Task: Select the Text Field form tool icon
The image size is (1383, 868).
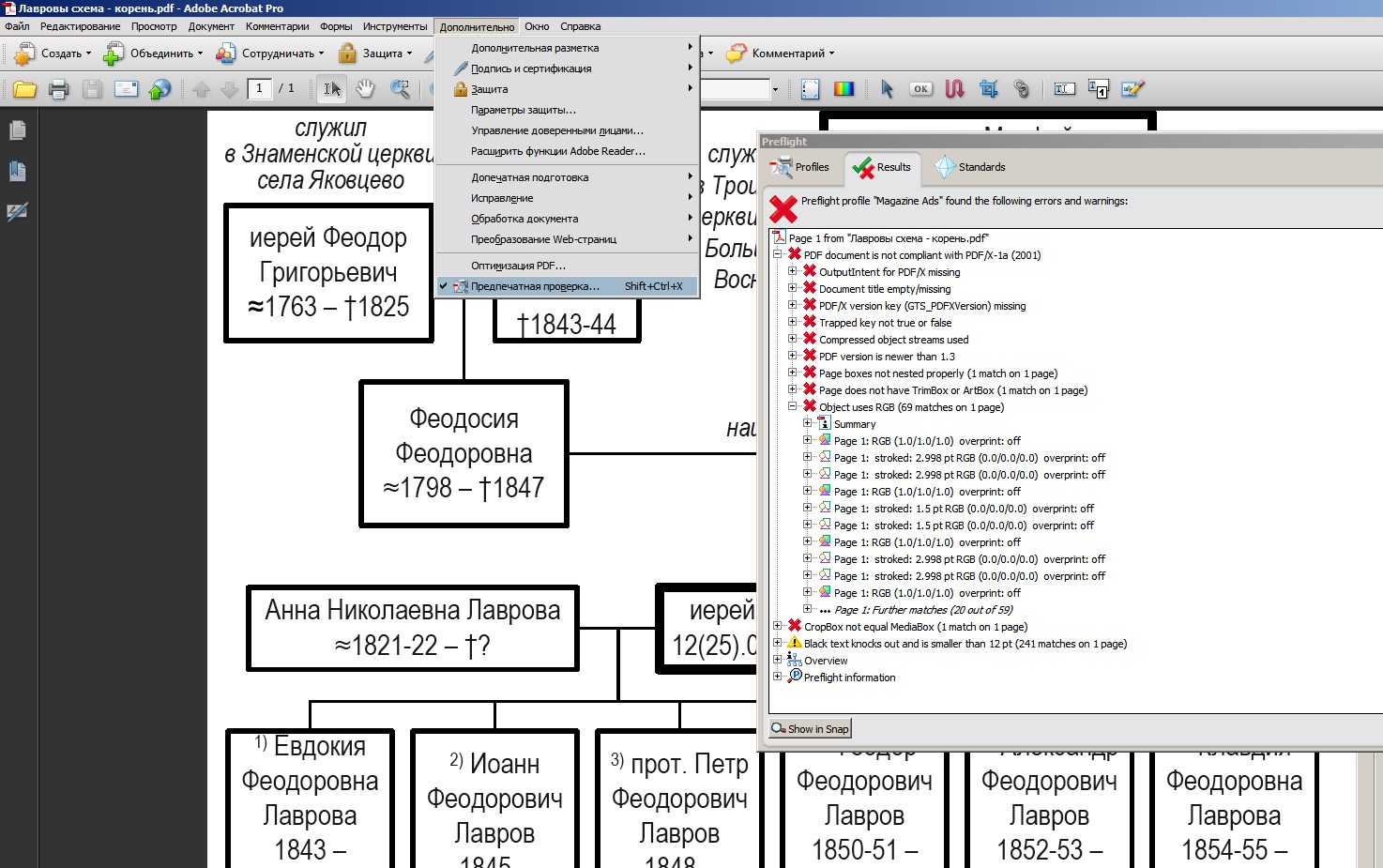Action: pos(1065,89)
